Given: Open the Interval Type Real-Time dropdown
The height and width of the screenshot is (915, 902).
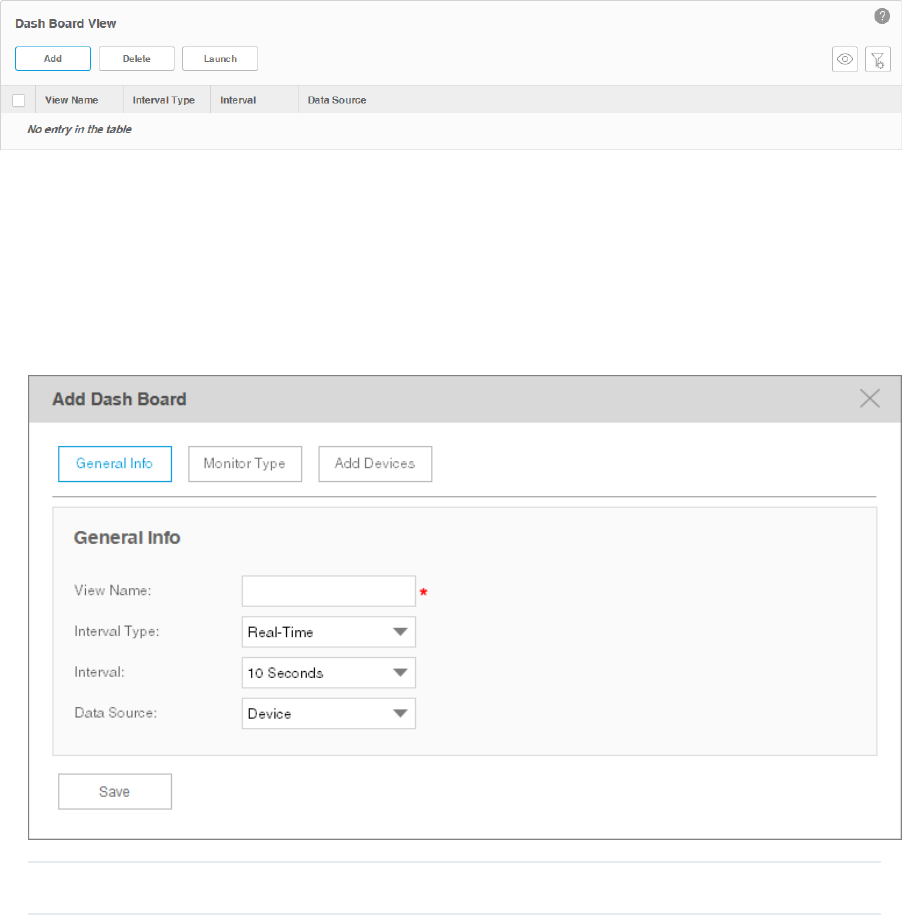Looking at the screenshot, I should tap(328, 632).
